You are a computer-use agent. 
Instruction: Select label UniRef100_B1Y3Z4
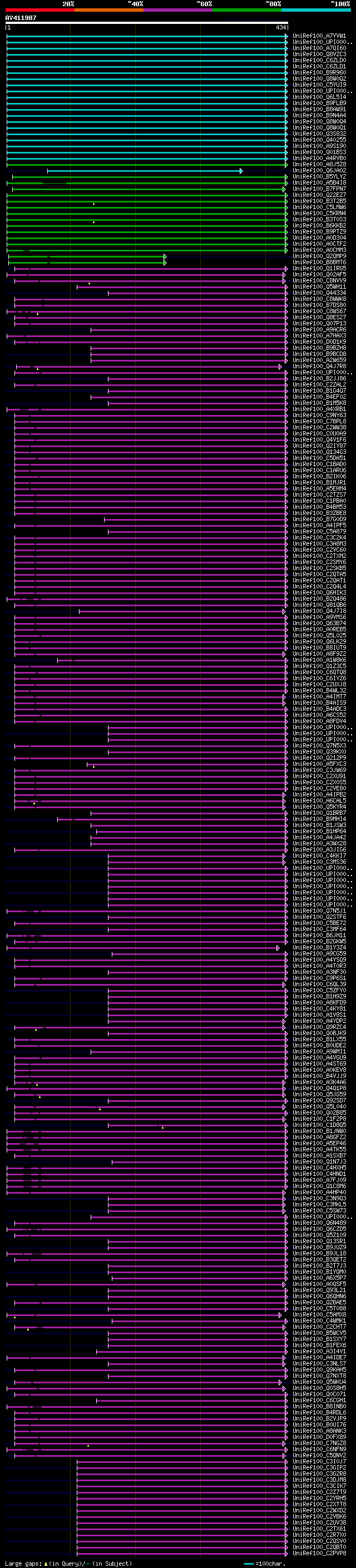319,947
